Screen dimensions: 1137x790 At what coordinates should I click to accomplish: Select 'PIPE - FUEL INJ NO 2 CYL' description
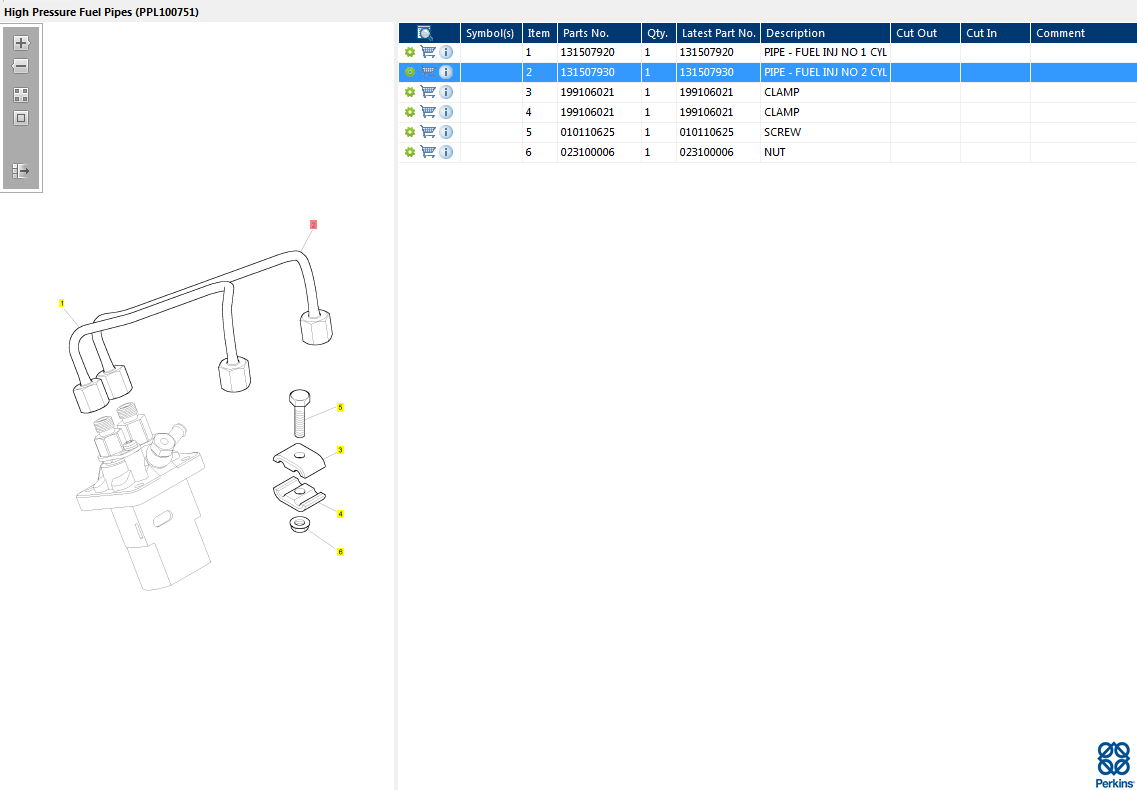(x=825, y=72)
